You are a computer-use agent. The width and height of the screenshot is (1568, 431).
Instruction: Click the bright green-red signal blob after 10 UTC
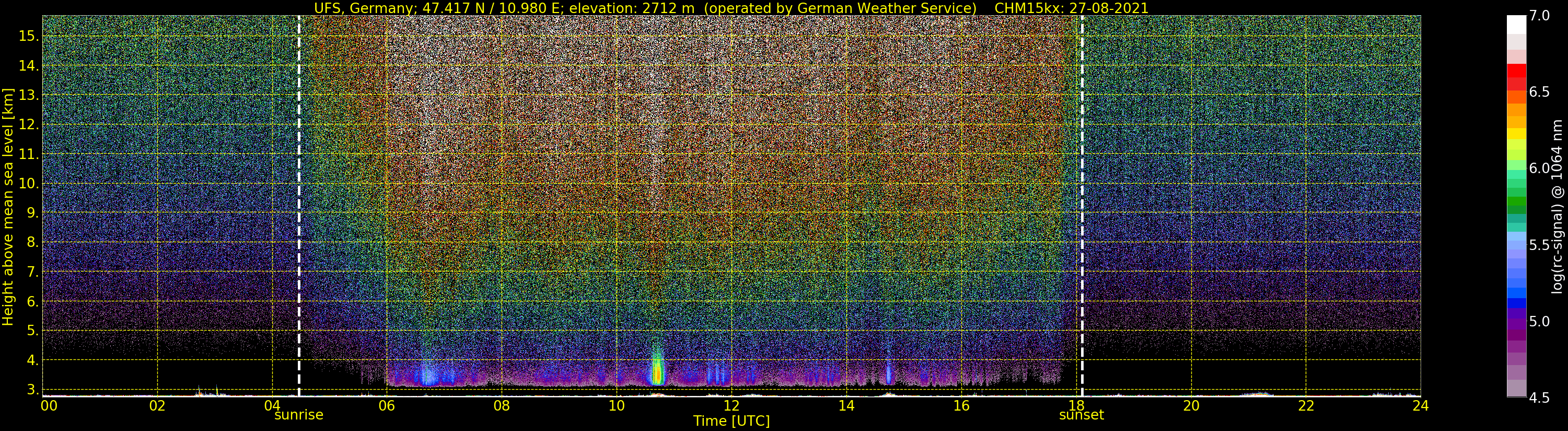(657, 368)
